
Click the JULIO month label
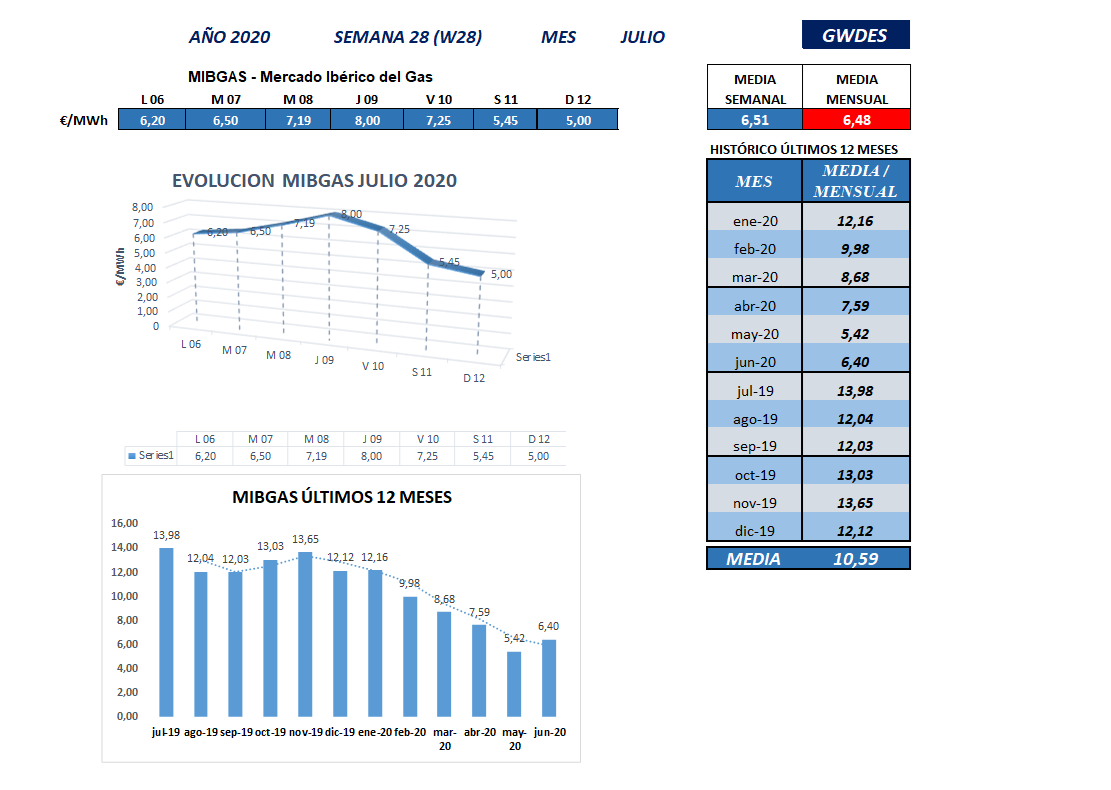click(x=642, y=37)
